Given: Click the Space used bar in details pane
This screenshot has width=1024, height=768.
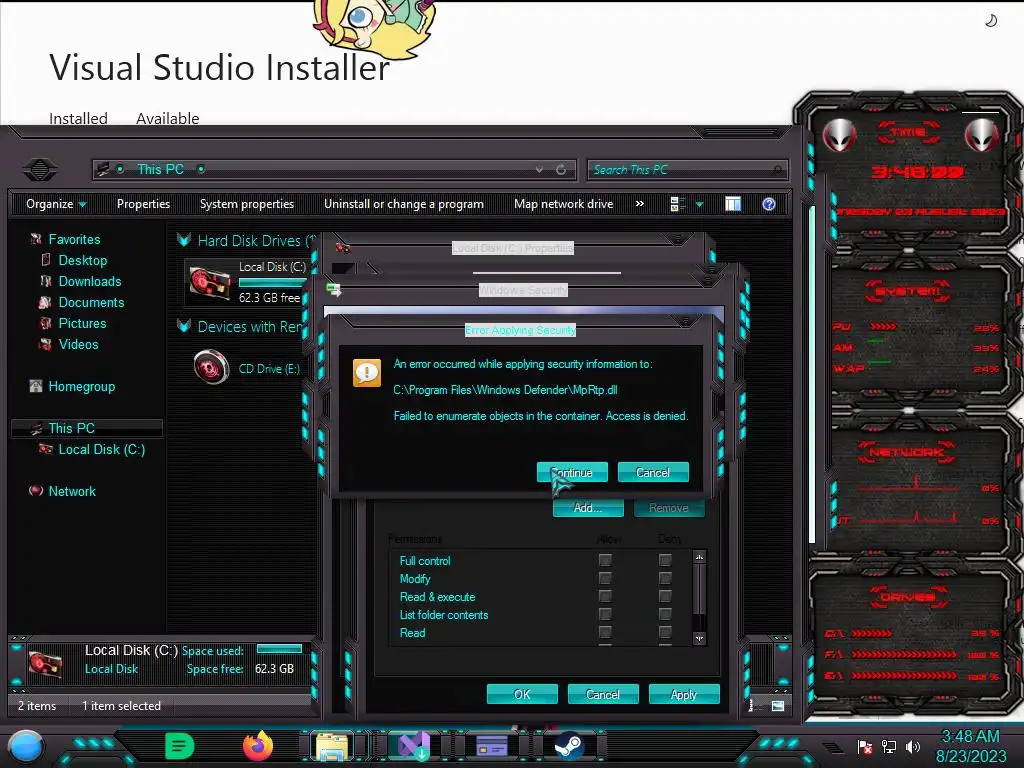Looking at the screenshot, I should pyautogui.click(x=280, y=648).
